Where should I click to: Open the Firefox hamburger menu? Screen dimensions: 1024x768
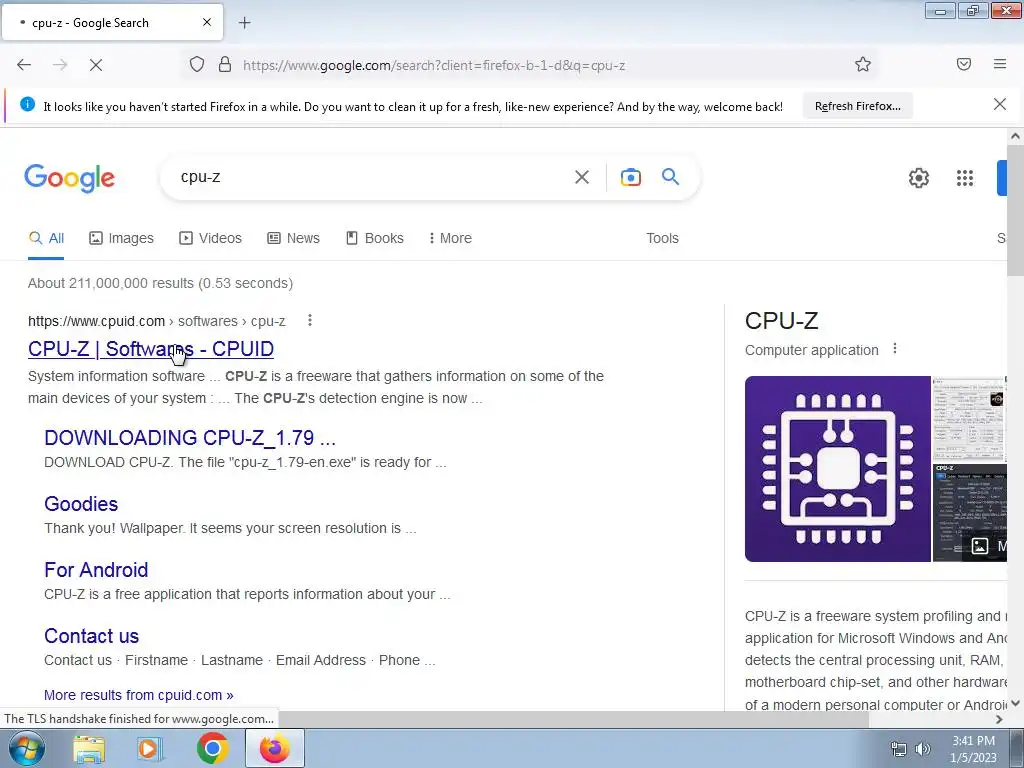tap(1000, 64)
